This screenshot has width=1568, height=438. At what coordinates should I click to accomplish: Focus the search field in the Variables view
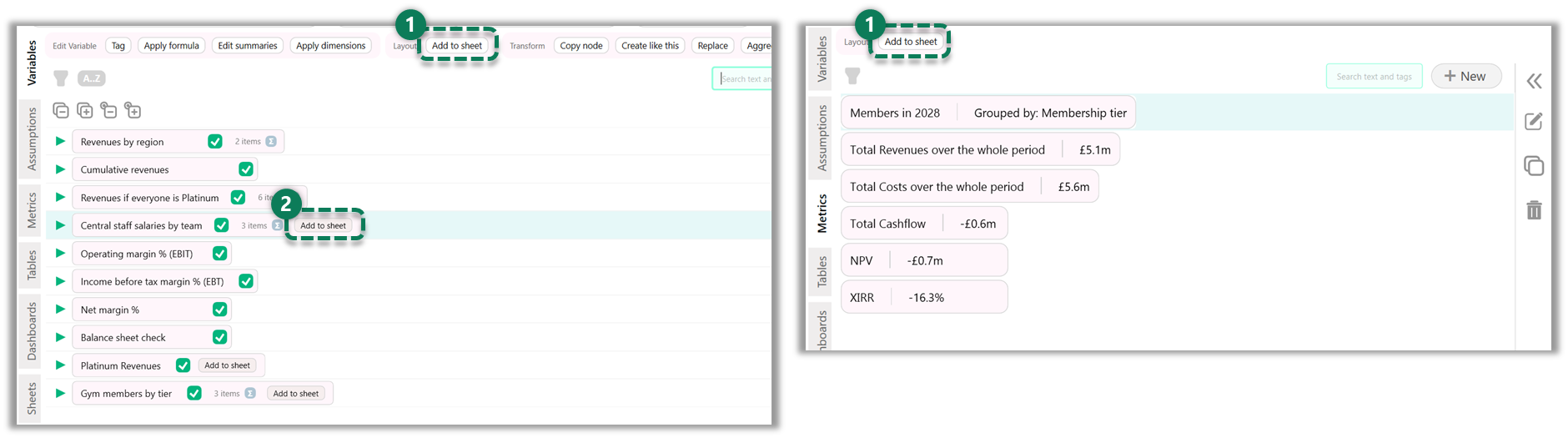[741, 78]
